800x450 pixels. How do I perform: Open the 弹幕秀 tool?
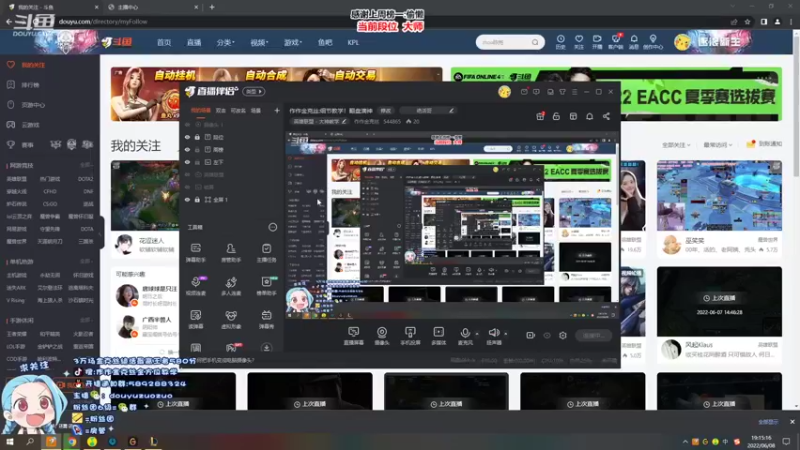[x=266, y=319]
